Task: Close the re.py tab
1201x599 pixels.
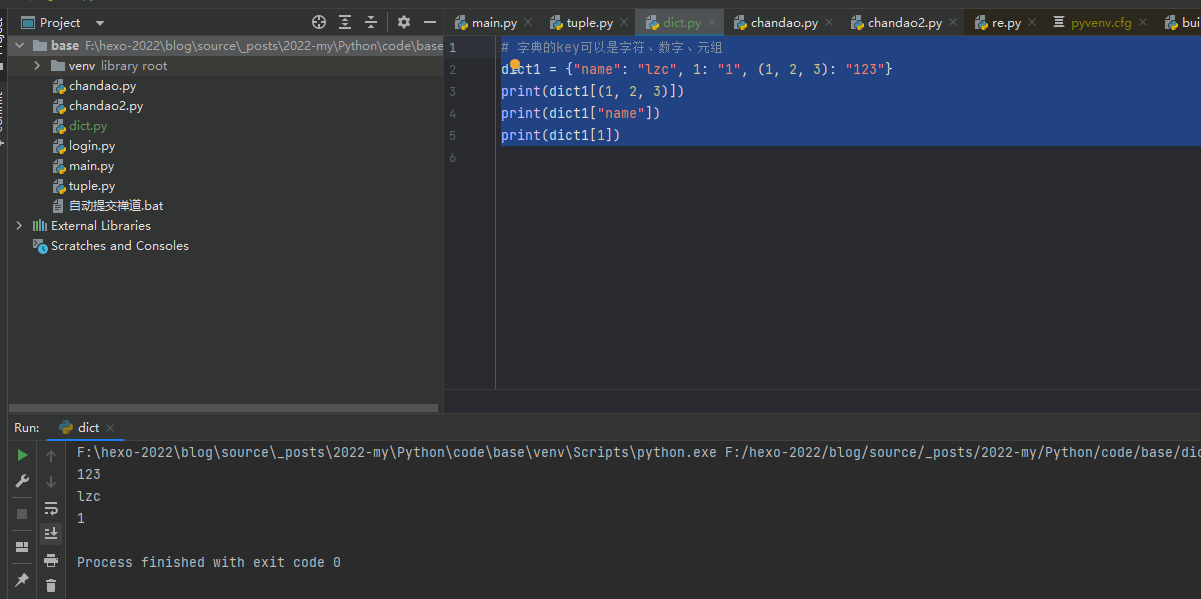Action: pyautogui.click(x=1033, y=22)
